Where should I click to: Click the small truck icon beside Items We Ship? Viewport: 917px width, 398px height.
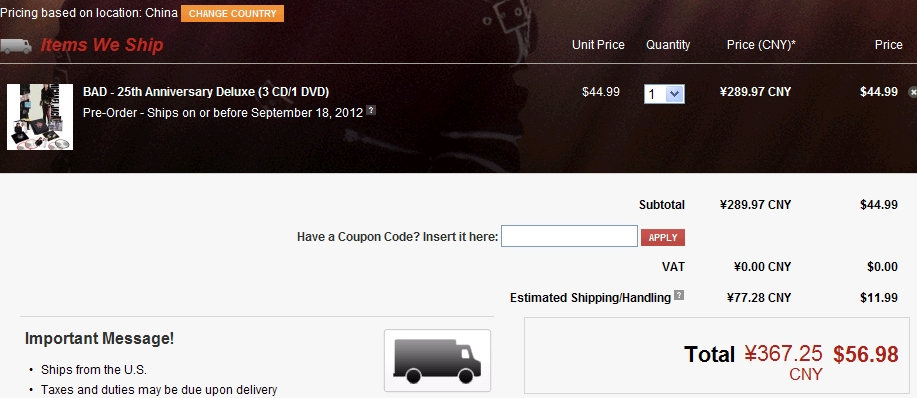coord(16,46)
